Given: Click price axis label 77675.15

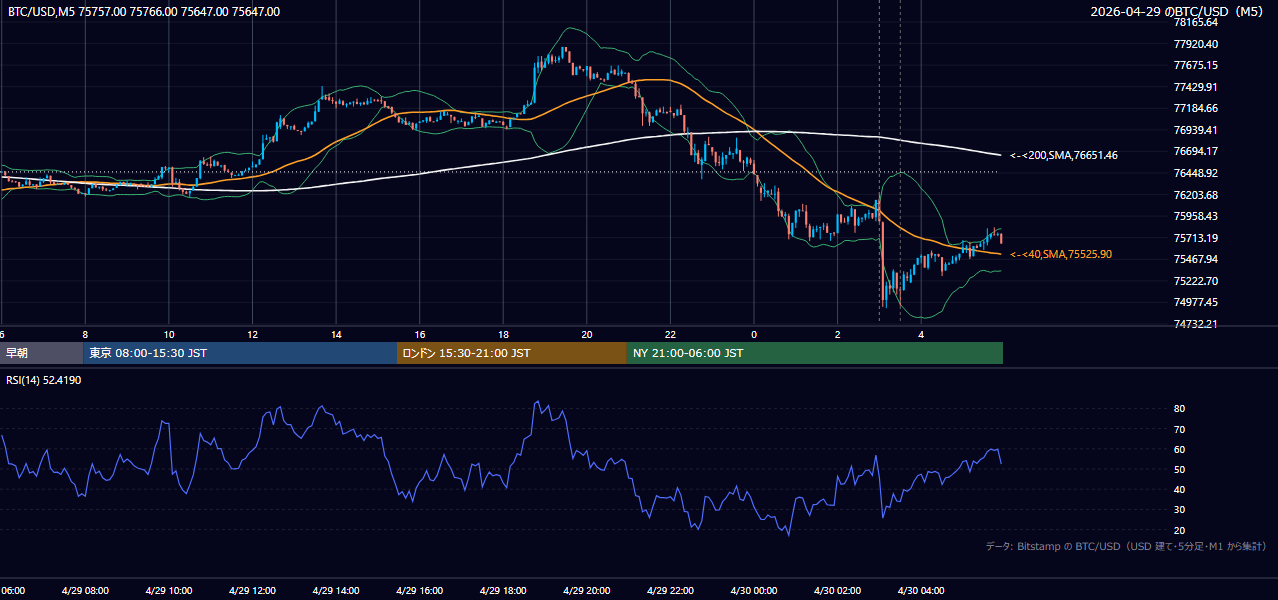Looking at the screenshot, I should click(x=1196, y=65).
